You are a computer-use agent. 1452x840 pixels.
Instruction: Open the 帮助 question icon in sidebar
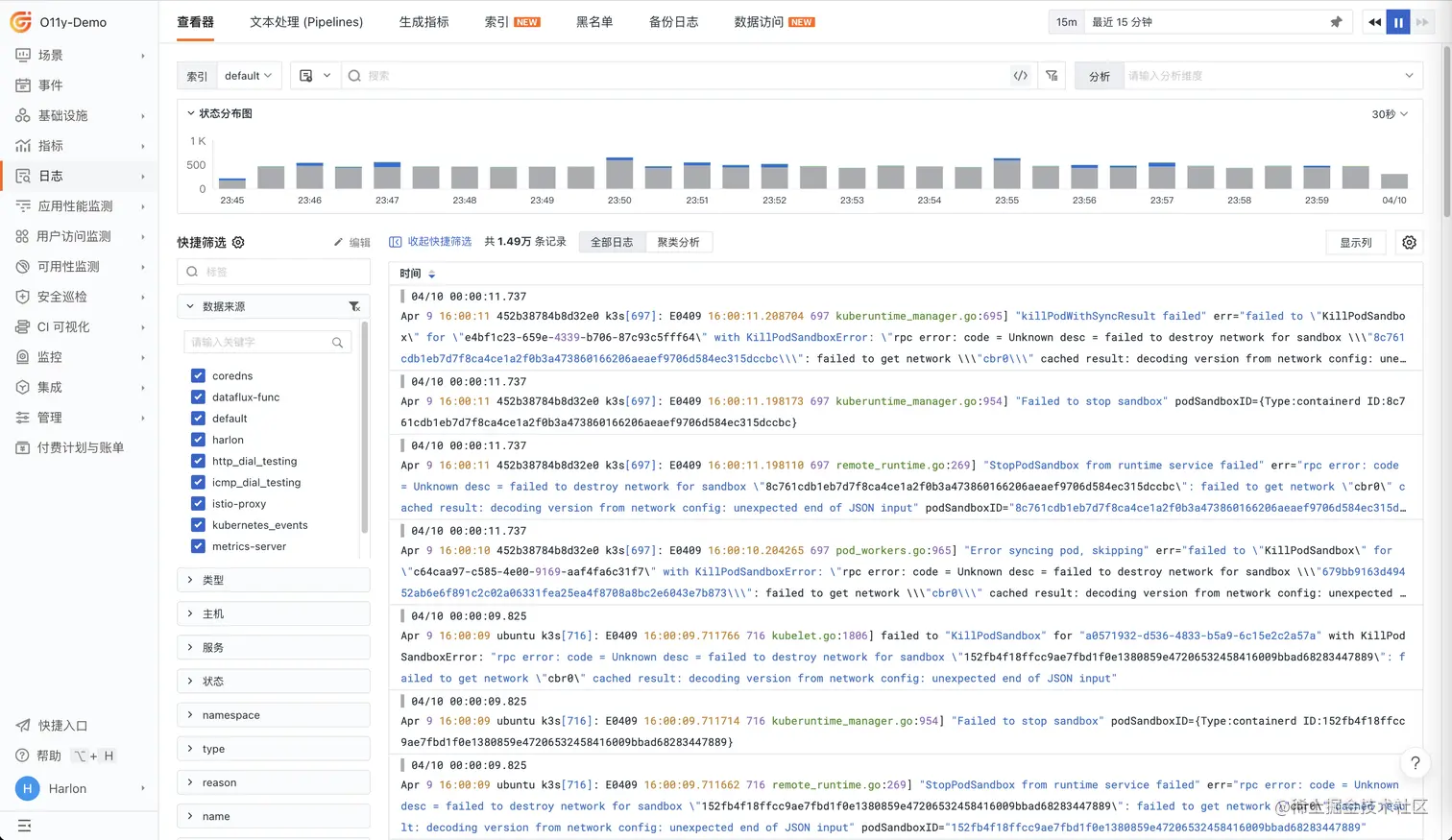(x=23, y=756)
